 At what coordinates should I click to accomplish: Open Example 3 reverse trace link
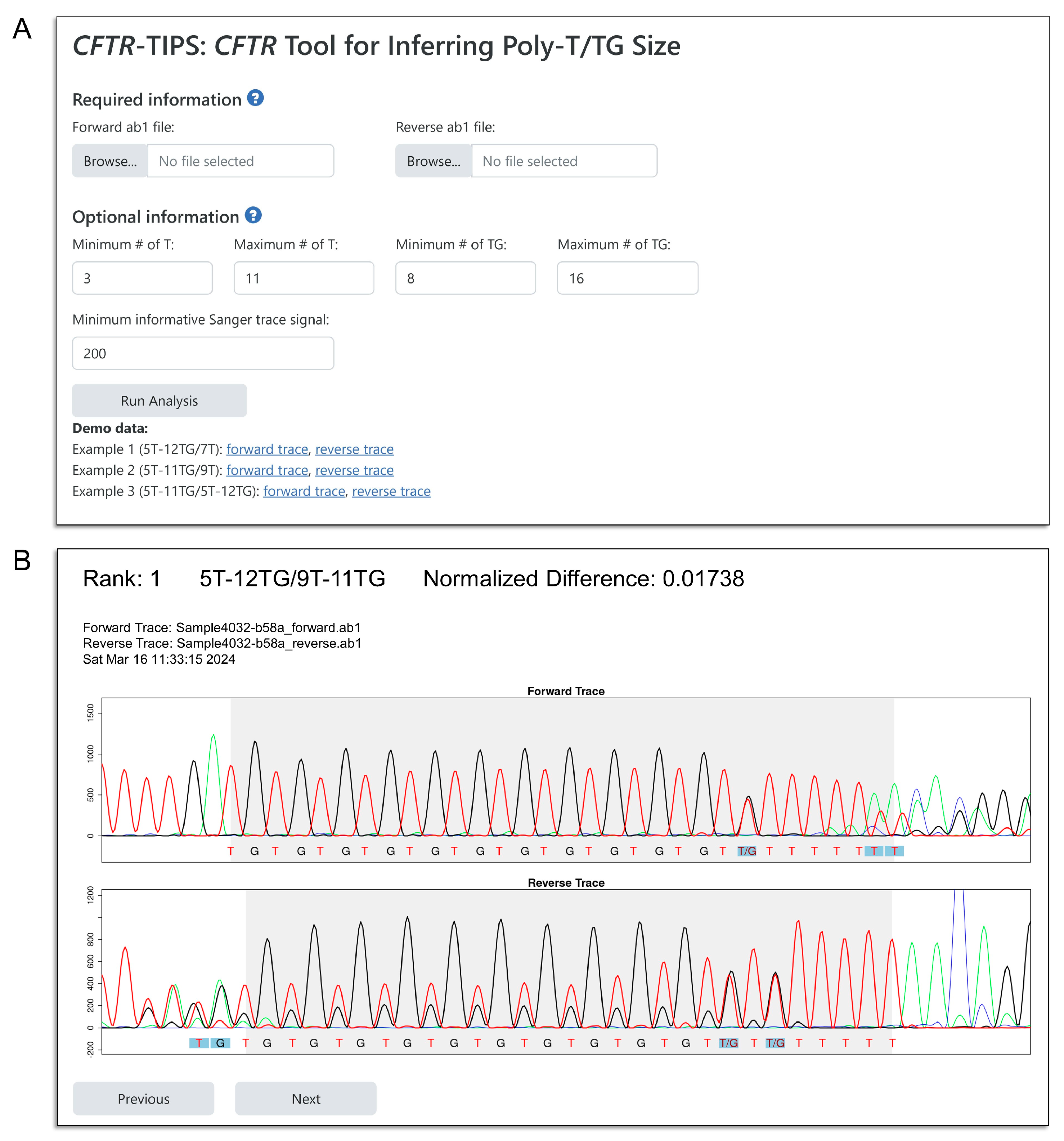pyautogui.click(x=391, y=492)
